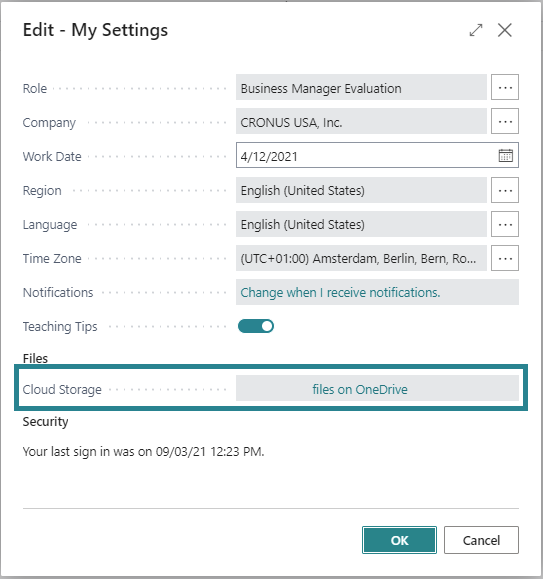
Task: Click the Role field label
Action: [x=35, y=89]
